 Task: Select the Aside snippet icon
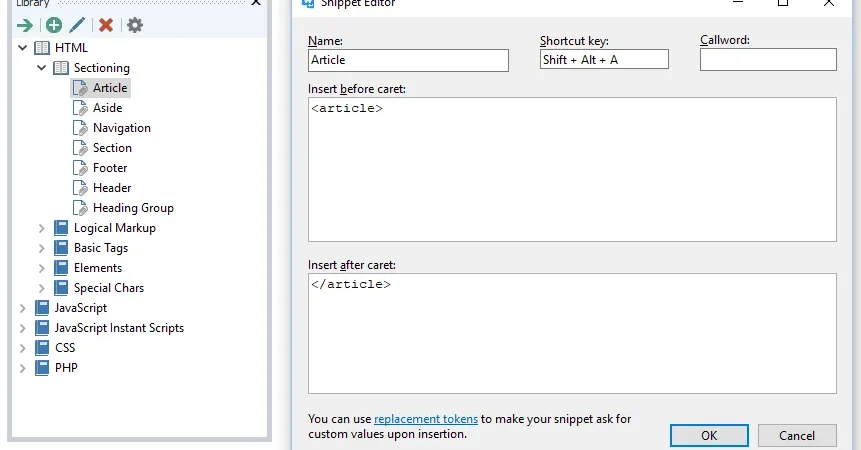click(x=81, y=108)
